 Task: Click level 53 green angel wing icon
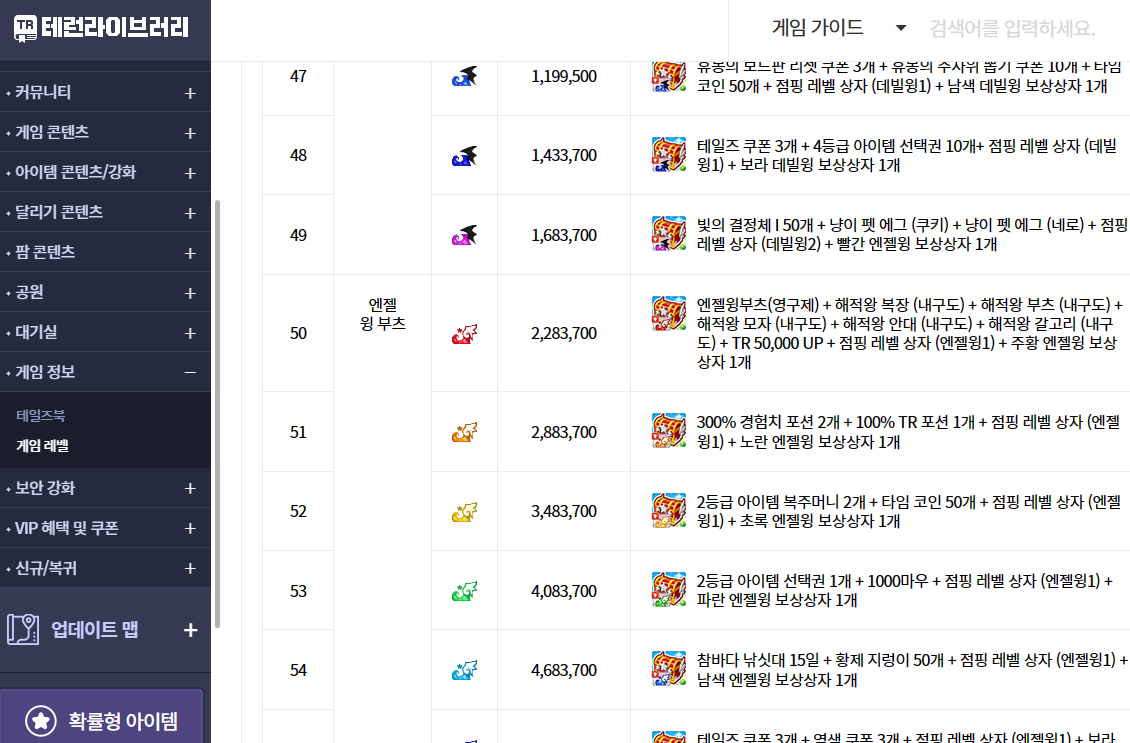(464, 591)
